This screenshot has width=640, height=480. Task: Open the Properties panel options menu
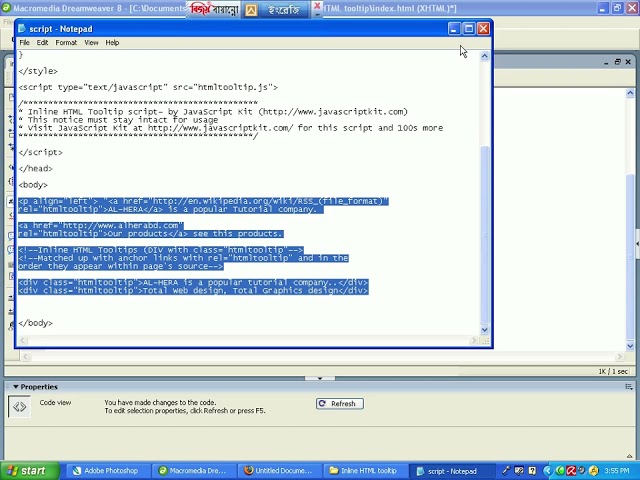coord(628,388)
